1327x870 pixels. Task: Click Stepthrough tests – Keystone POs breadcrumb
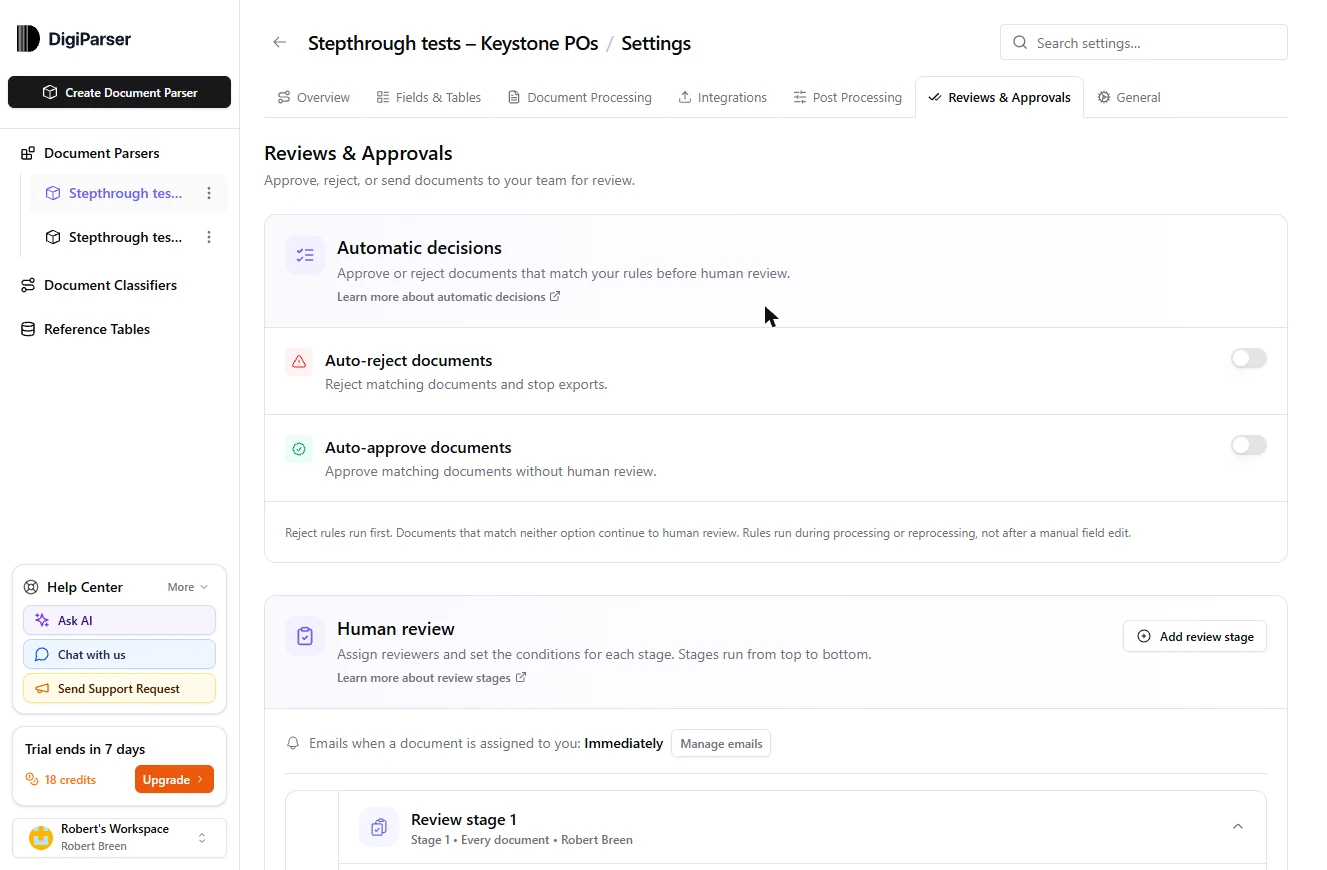tap(453, 43)
